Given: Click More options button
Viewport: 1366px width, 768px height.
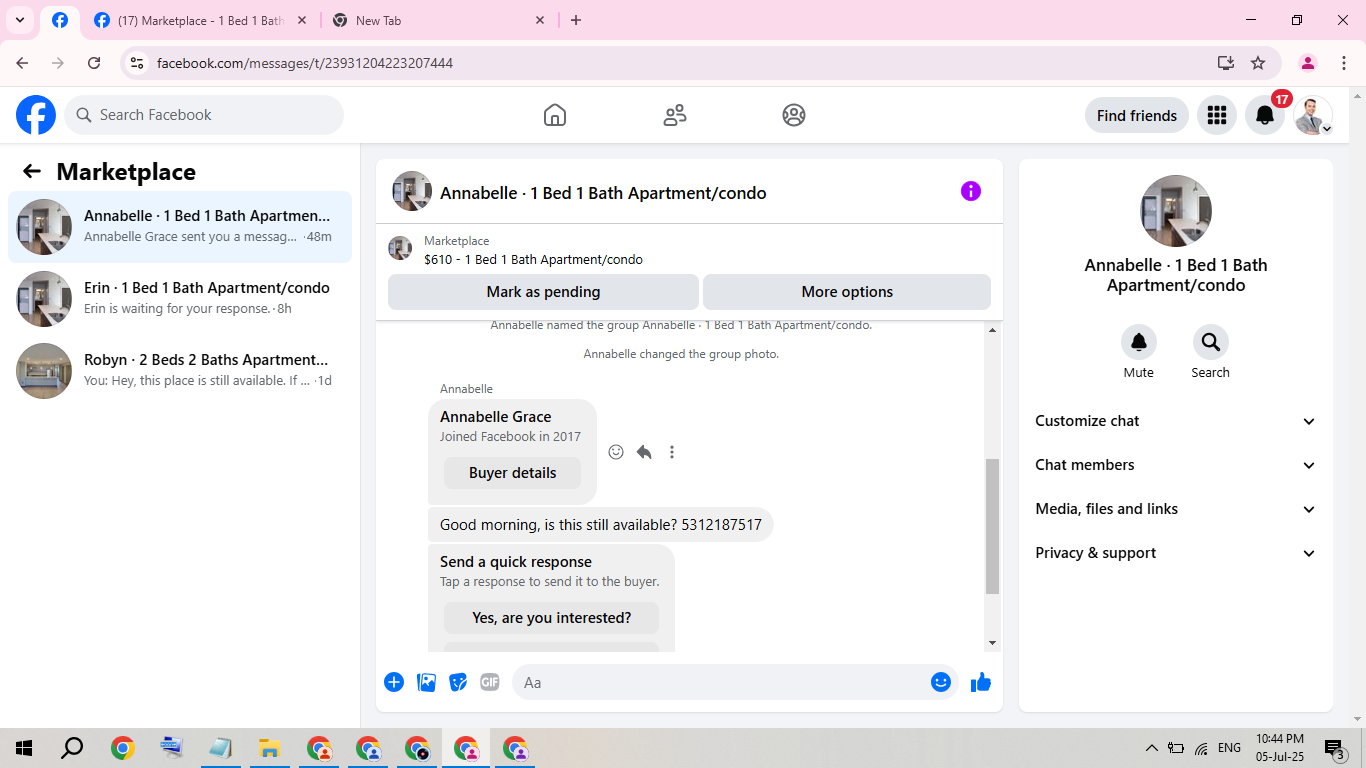Looking at the screenshot, I should [847, 292].
